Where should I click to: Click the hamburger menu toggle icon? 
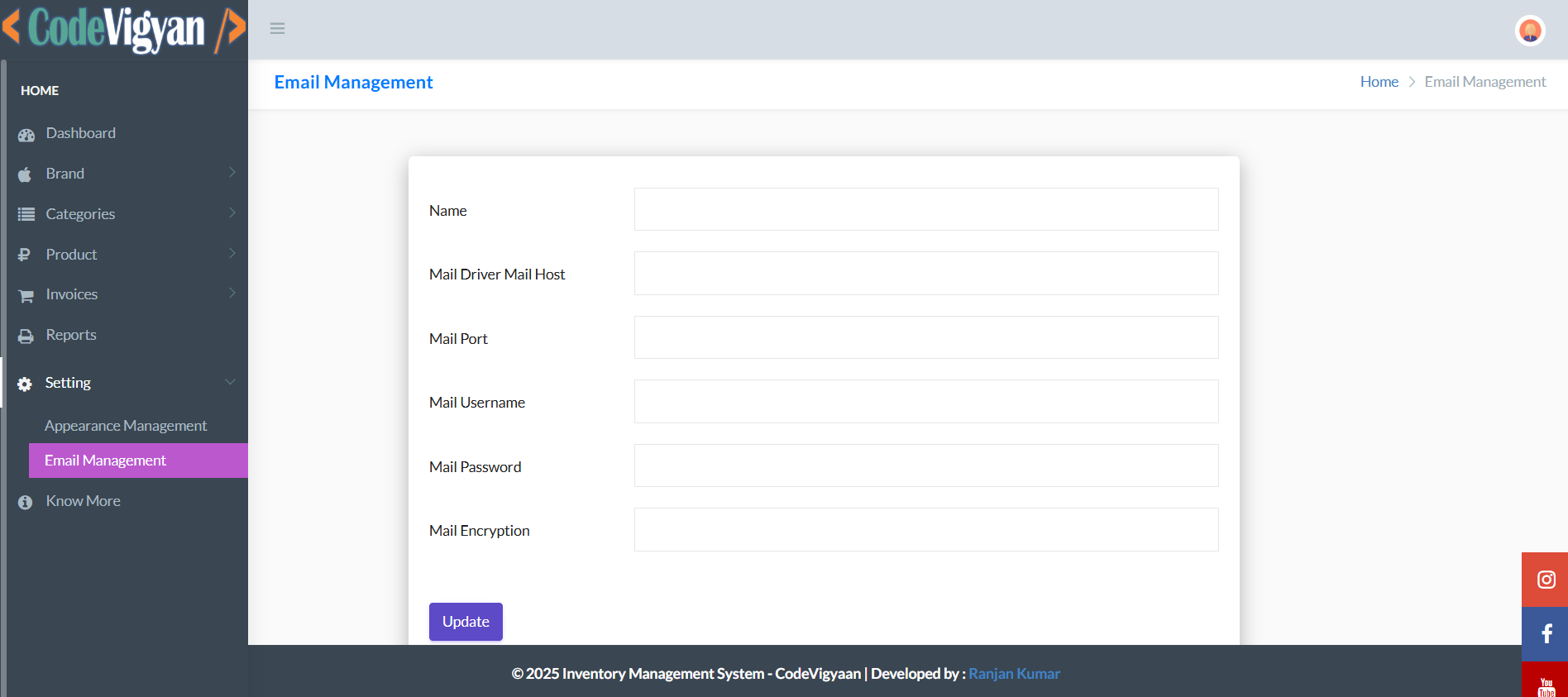(277, 29)
